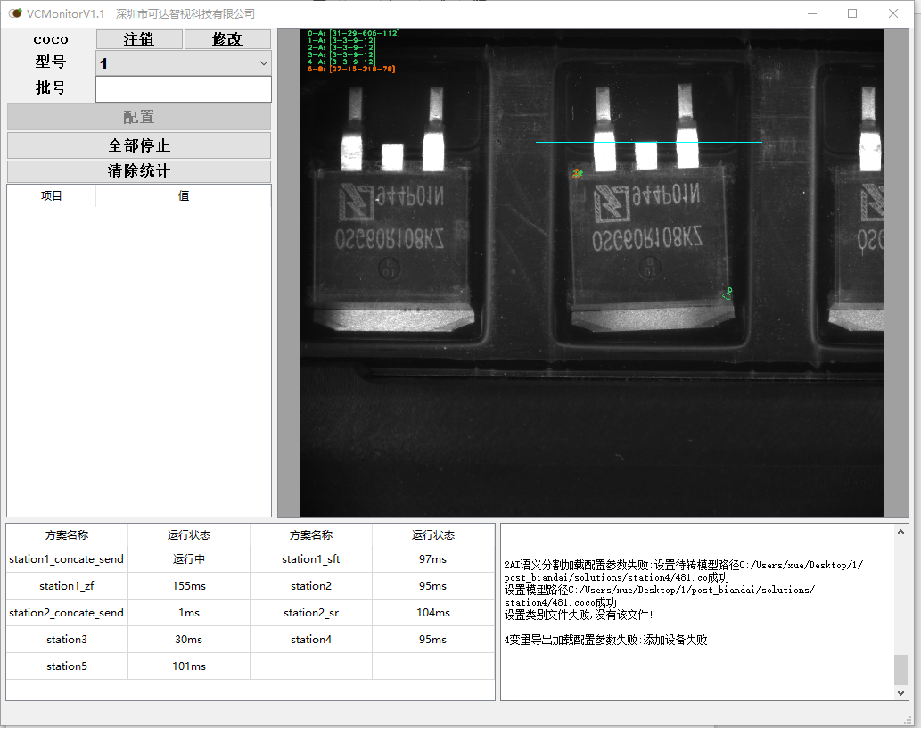Click inside the 批号 batch number input field
921x729 pixels.
coord(183,89)
